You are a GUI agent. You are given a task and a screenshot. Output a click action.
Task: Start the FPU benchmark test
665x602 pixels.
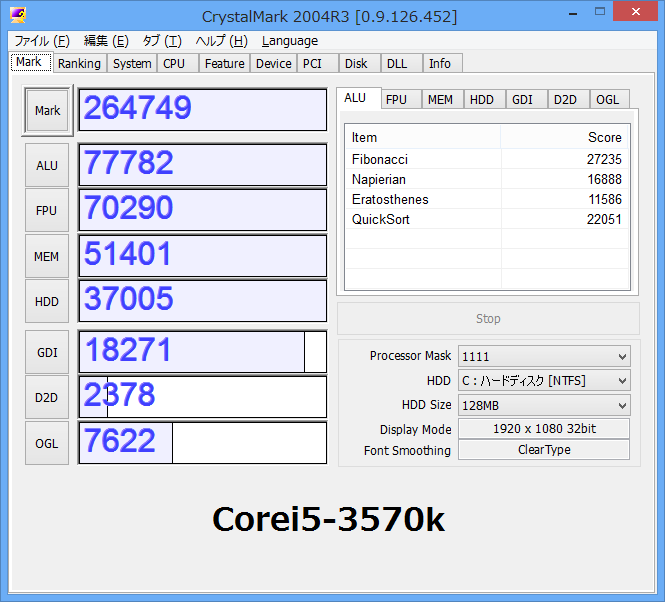pos(47,211)
